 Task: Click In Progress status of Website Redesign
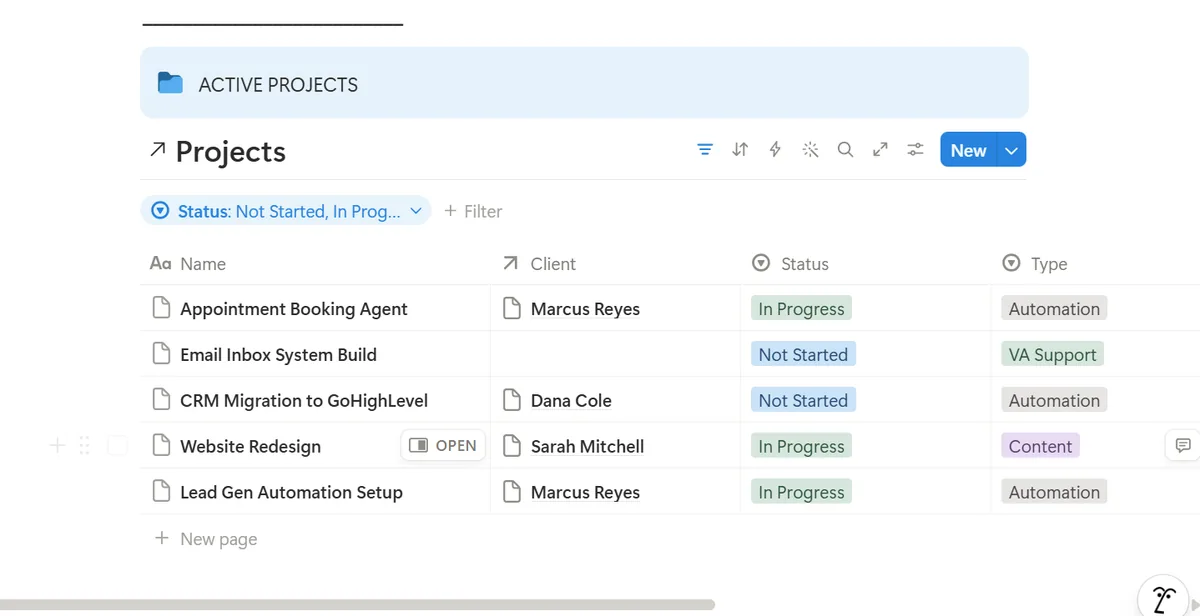(801, 447)
